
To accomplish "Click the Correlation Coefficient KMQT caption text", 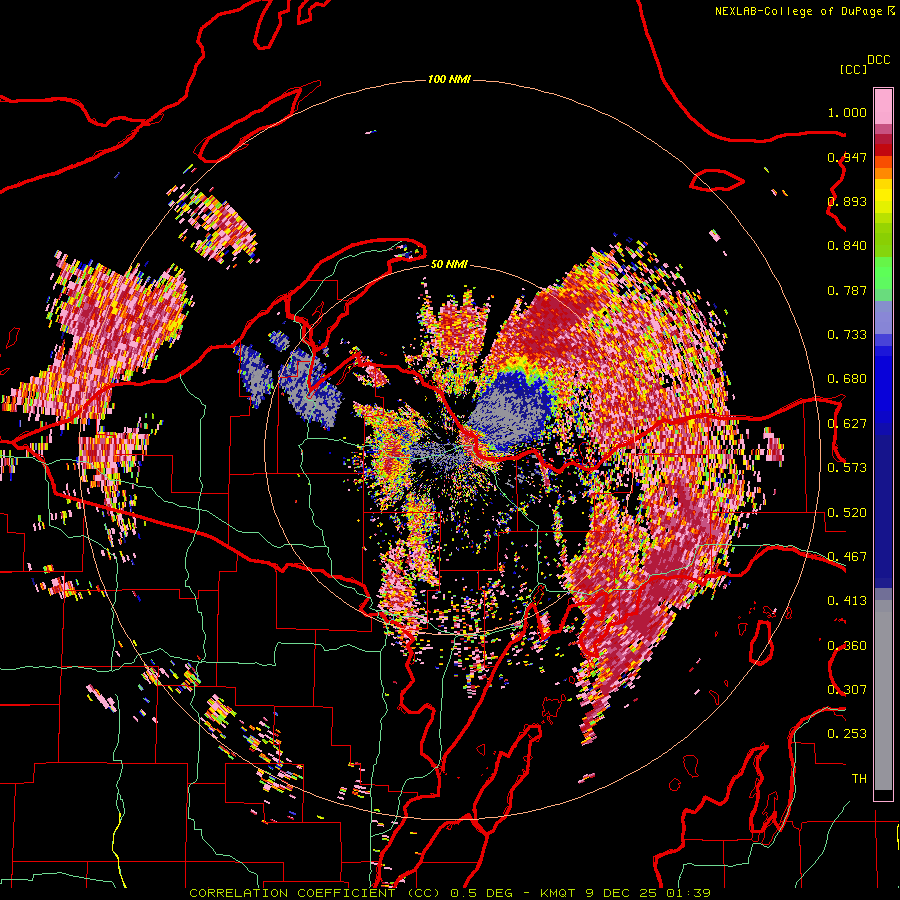I will tap(450, 893).
